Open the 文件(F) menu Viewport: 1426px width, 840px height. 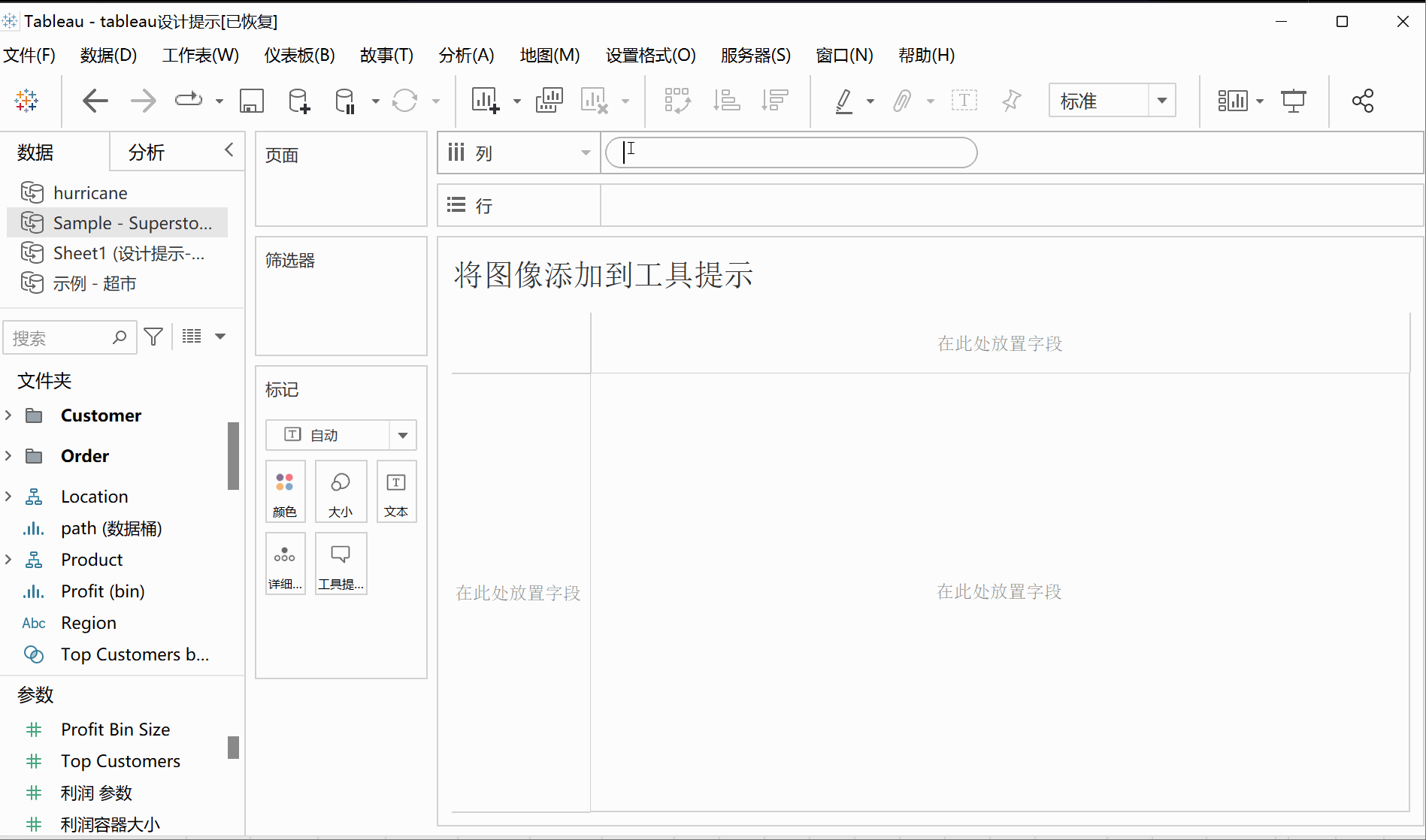coord(29,55)
